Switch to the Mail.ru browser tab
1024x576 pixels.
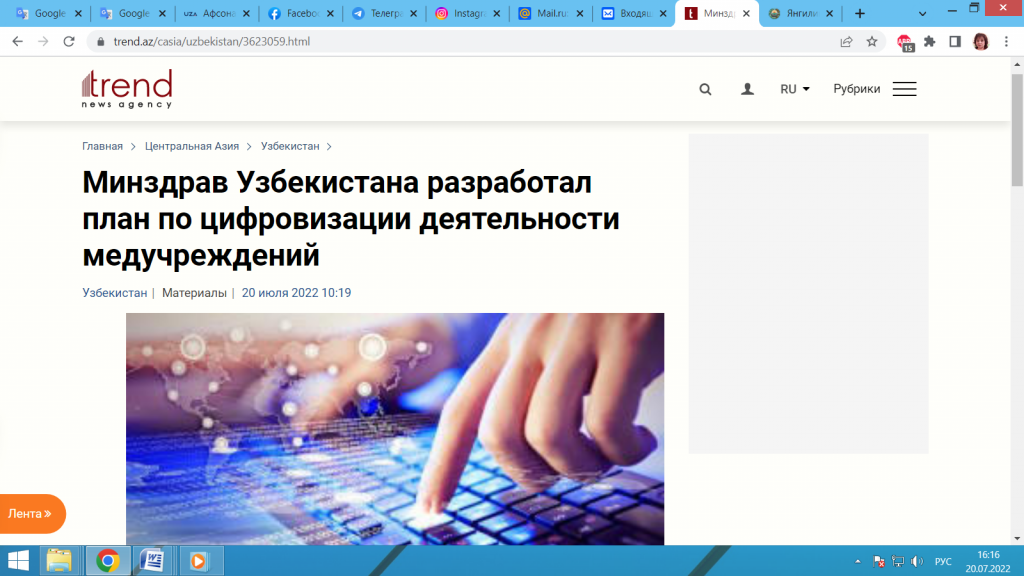545,14
